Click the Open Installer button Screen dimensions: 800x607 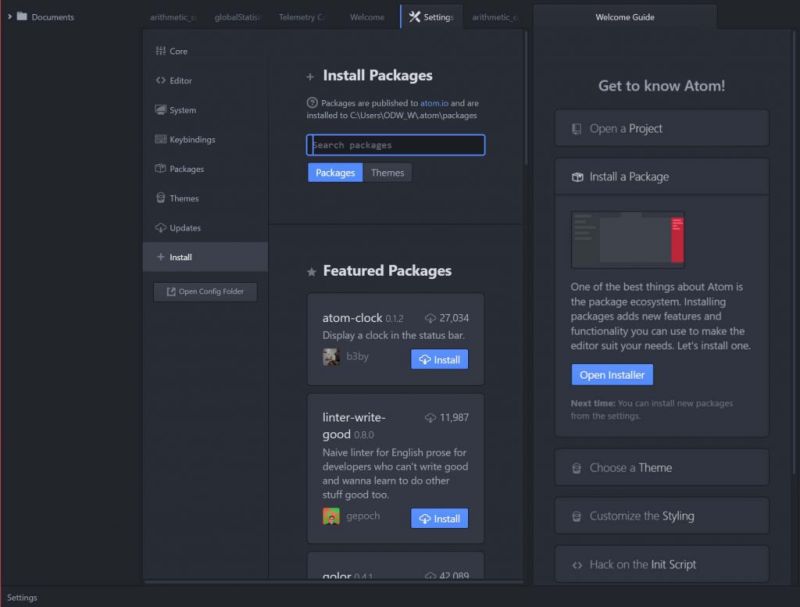pos(610,374)
